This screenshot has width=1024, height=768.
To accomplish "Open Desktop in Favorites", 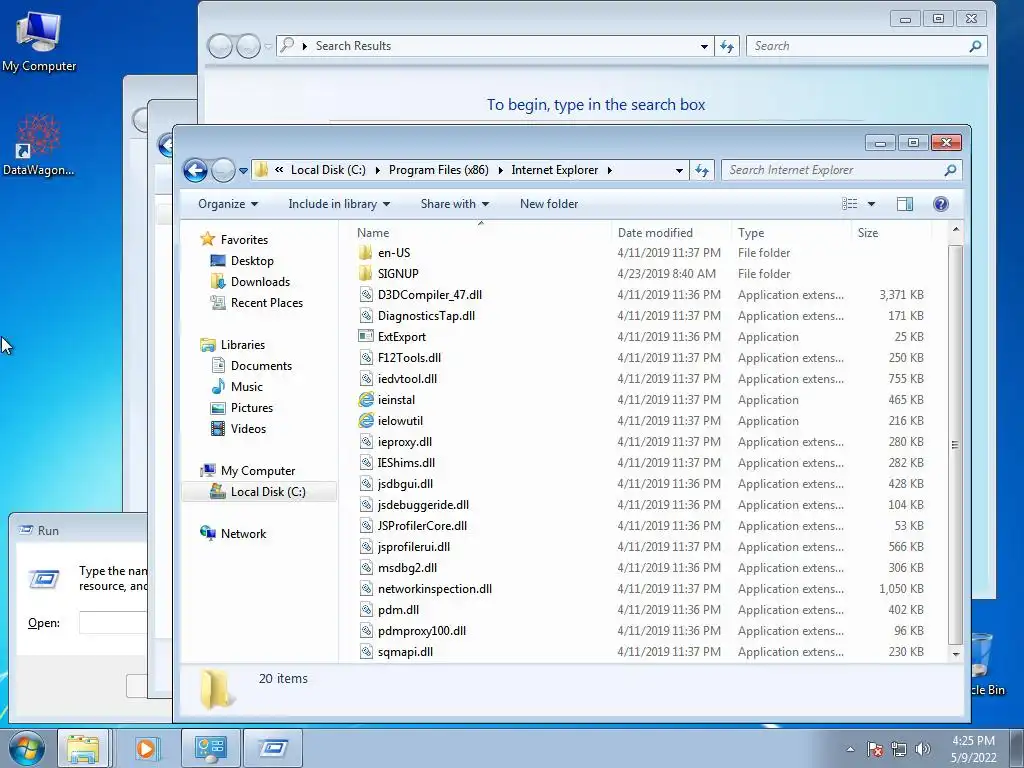I will pyautogui.click(x=252, y=261).
